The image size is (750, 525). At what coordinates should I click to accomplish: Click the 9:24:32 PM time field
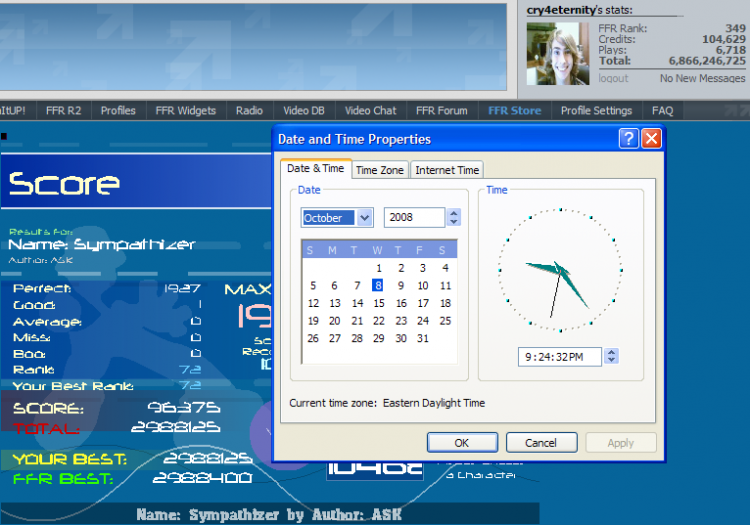coord(560,357)
